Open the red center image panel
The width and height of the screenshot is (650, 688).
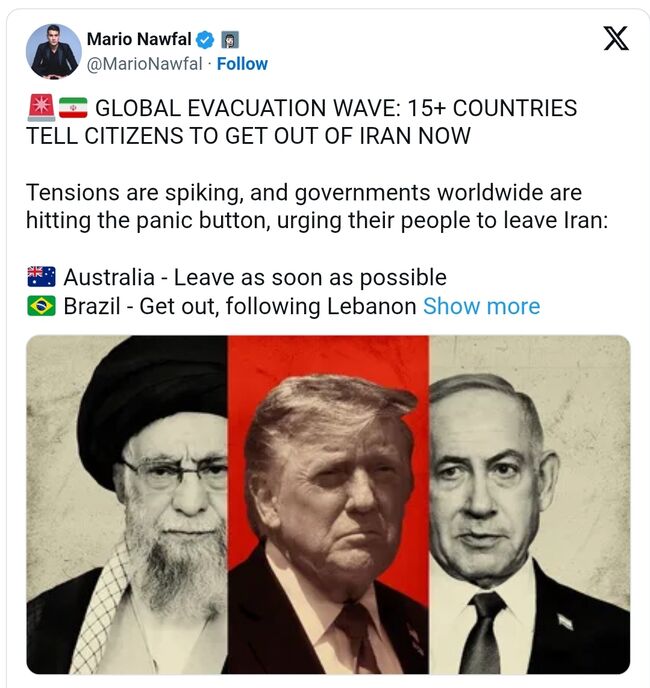[x=328, y=505]
